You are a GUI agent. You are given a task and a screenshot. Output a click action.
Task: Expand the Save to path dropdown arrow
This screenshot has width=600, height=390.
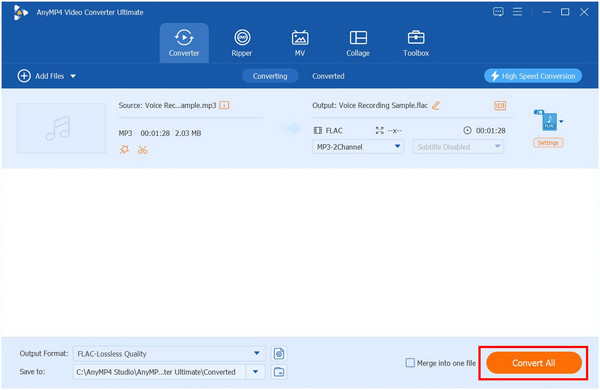click(x=256, y=372)
